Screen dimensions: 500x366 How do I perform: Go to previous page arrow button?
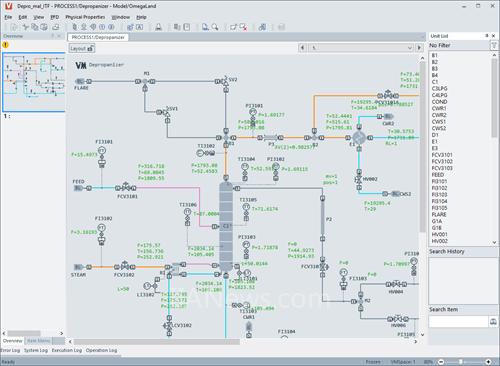[302, 48]
